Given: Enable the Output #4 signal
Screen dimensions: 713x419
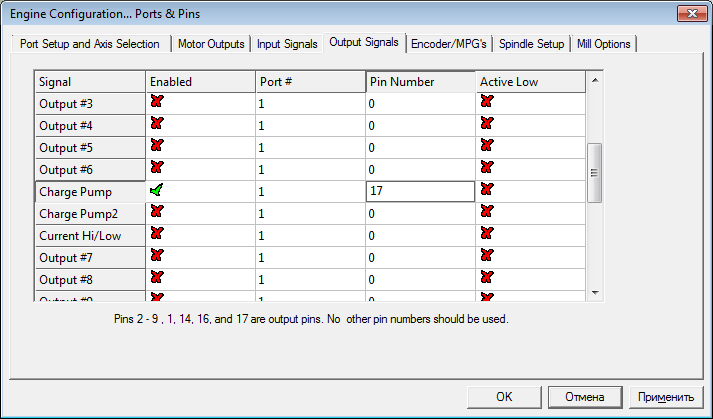Looking at the screenshot, I should tap(157, 124).
